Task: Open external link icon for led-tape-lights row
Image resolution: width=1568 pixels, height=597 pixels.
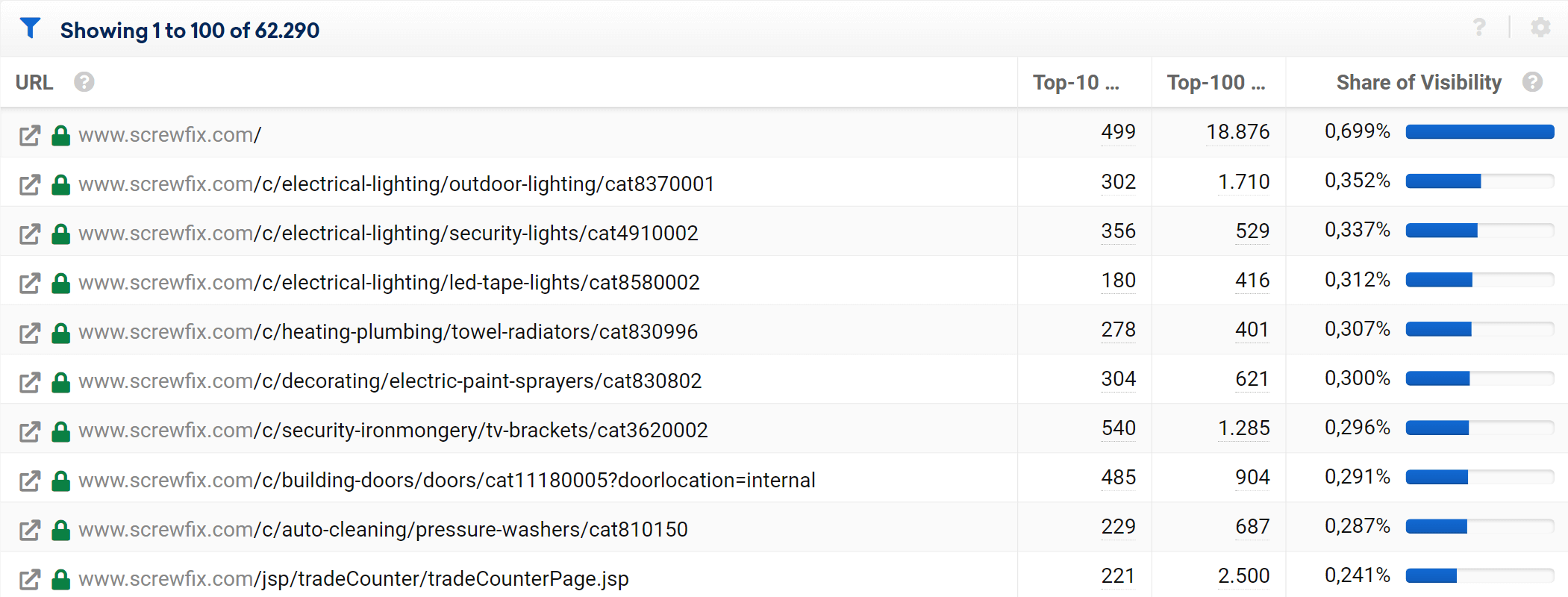Action: tap(30, 283)
